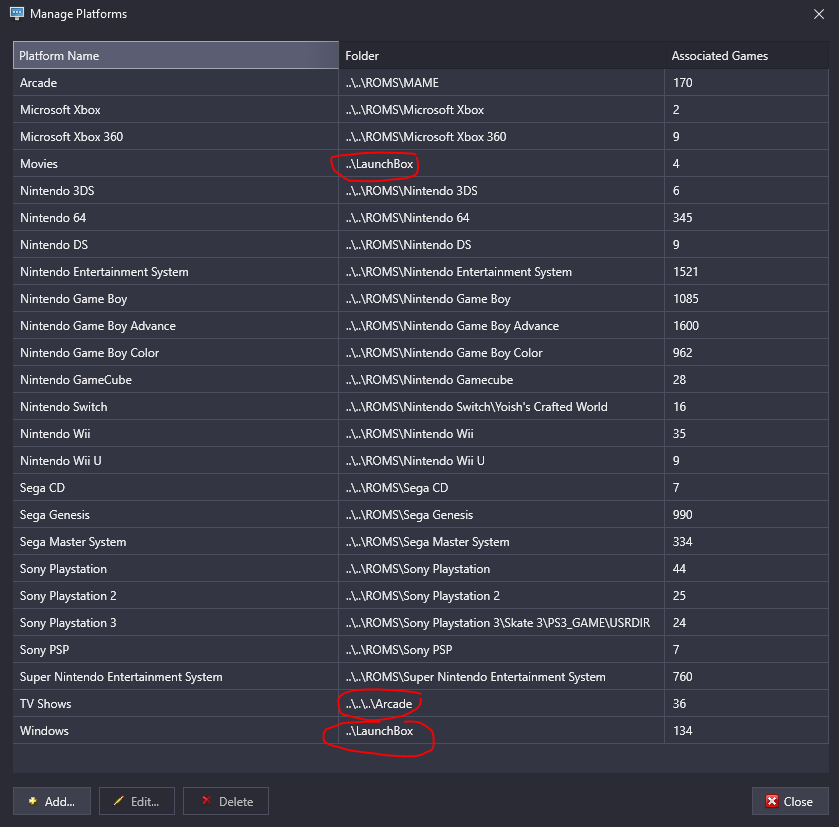Image resolution: width=839 pixels, height=827 pixels.
Task: Click the 345 associated games cell
Action: click(747, 218)
